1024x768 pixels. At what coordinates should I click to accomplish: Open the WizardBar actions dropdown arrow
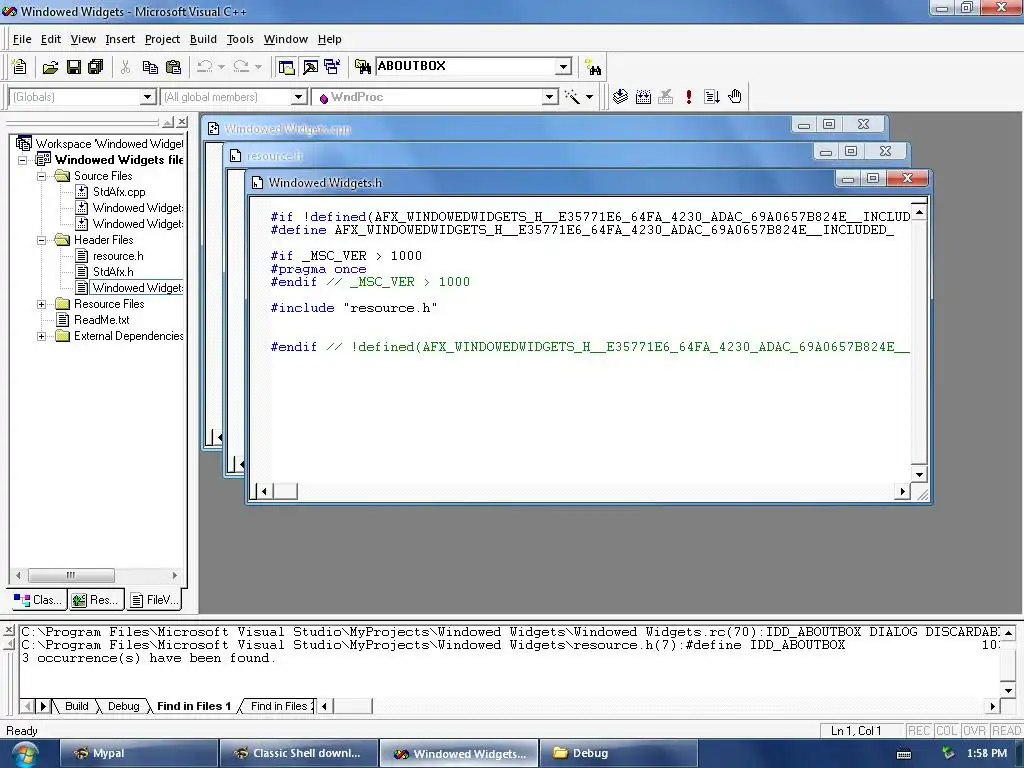[x=589, y=97]
